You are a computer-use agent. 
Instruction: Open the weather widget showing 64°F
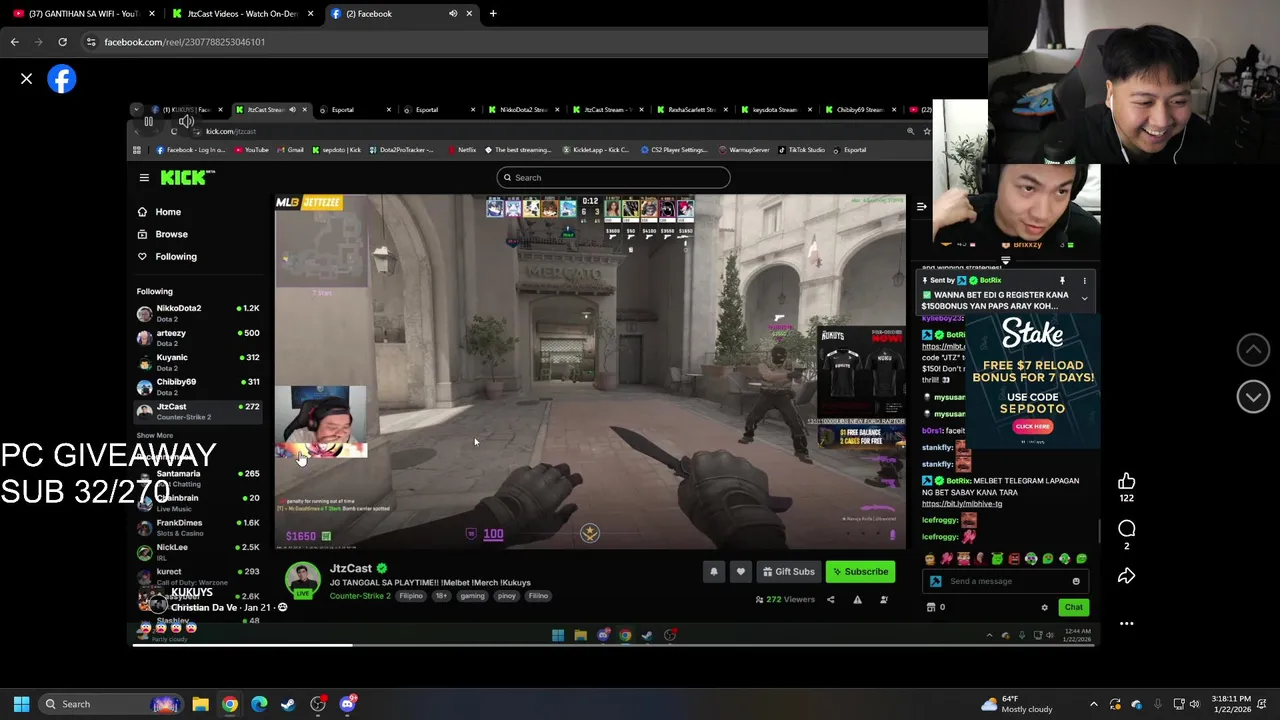coord(1017,704)
